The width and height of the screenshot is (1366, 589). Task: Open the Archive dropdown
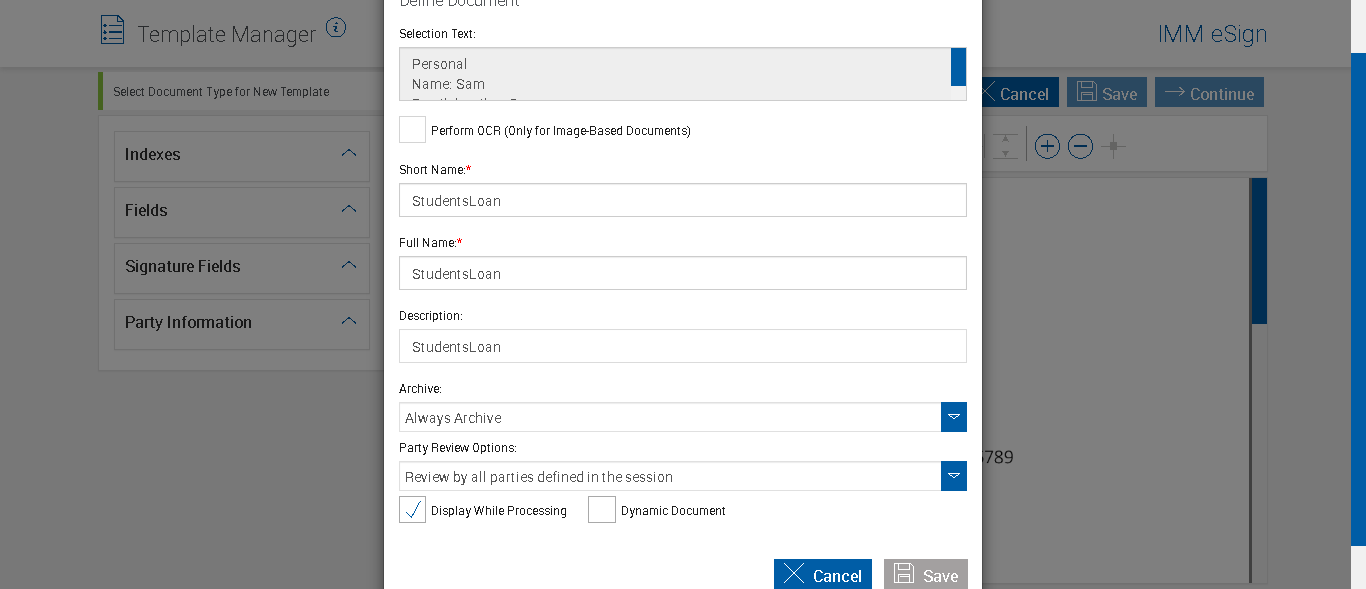click(953, 417)
